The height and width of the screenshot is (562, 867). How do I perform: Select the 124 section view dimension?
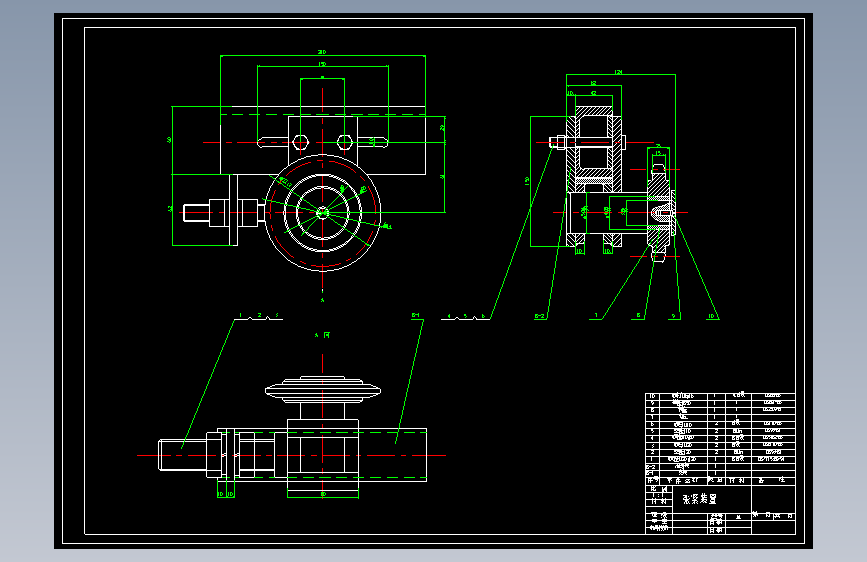coord(618,72)
